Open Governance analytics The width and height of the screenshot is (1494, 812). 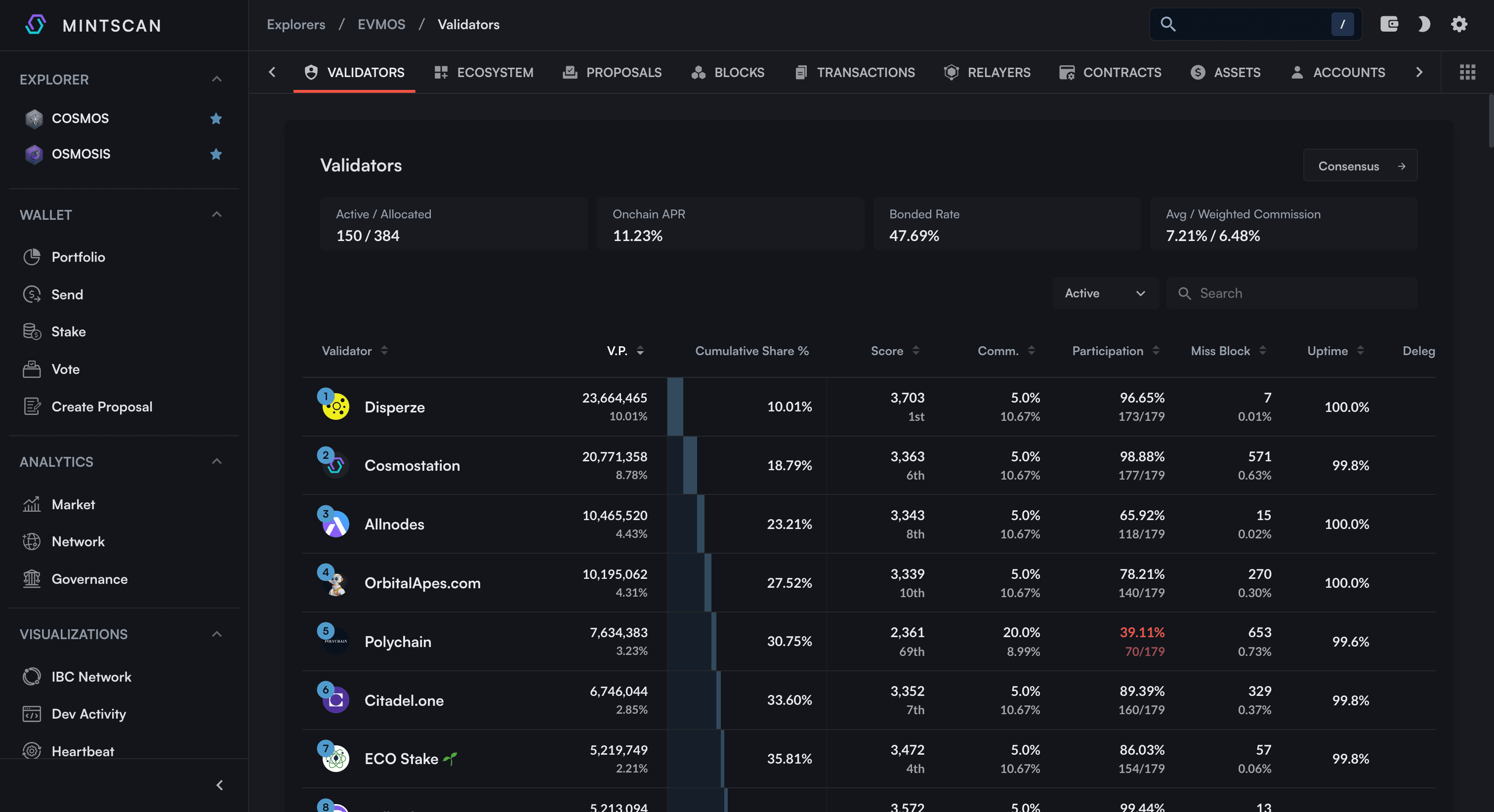pyautogui.click(x=89, y=579)
